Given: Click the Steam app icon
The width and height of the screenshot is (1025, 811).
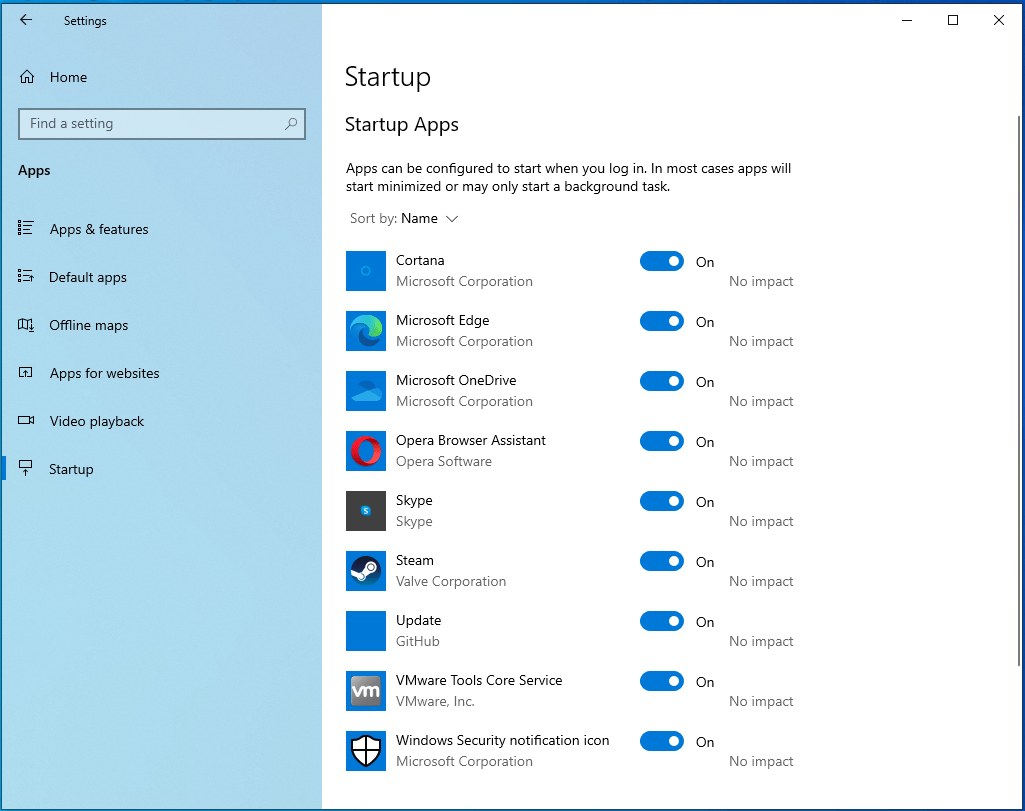Looking at the screenshot, I should (365, 570).
